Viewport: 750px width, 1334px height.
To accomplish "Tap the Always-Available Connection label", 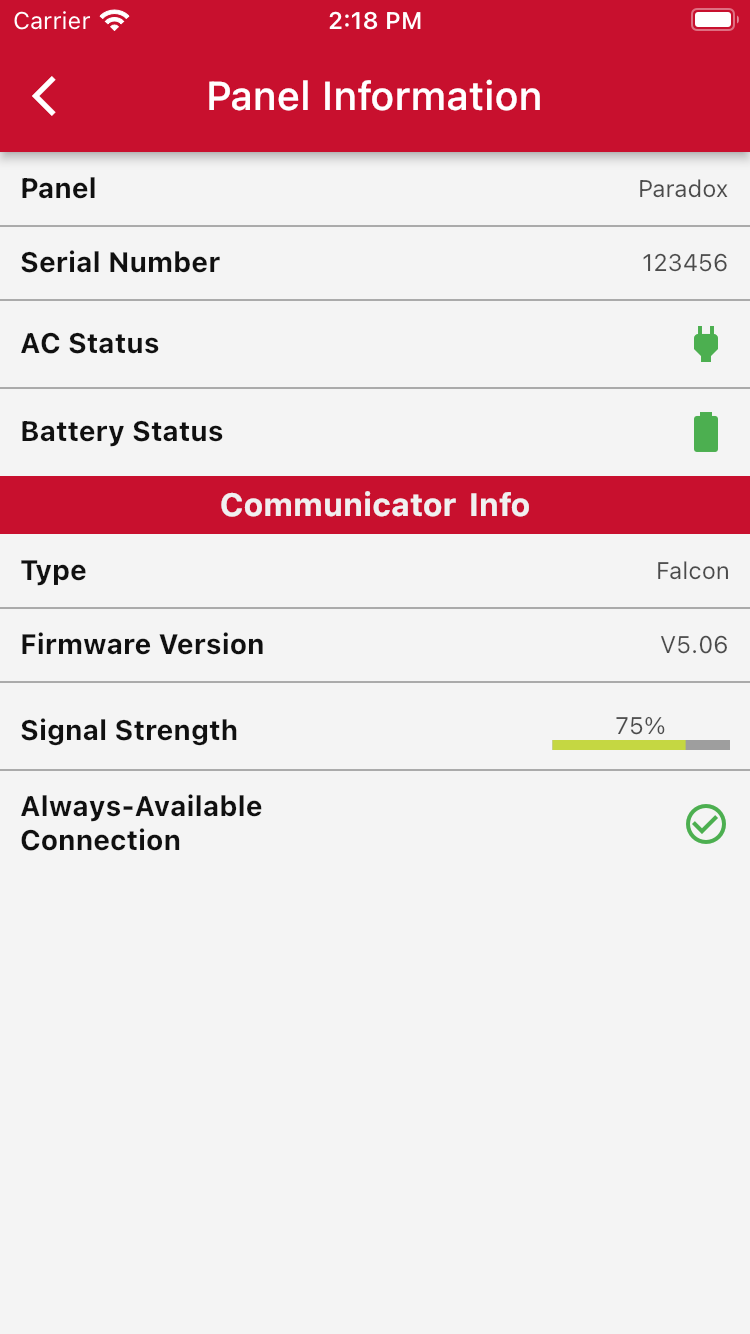I will click(141, 823).
